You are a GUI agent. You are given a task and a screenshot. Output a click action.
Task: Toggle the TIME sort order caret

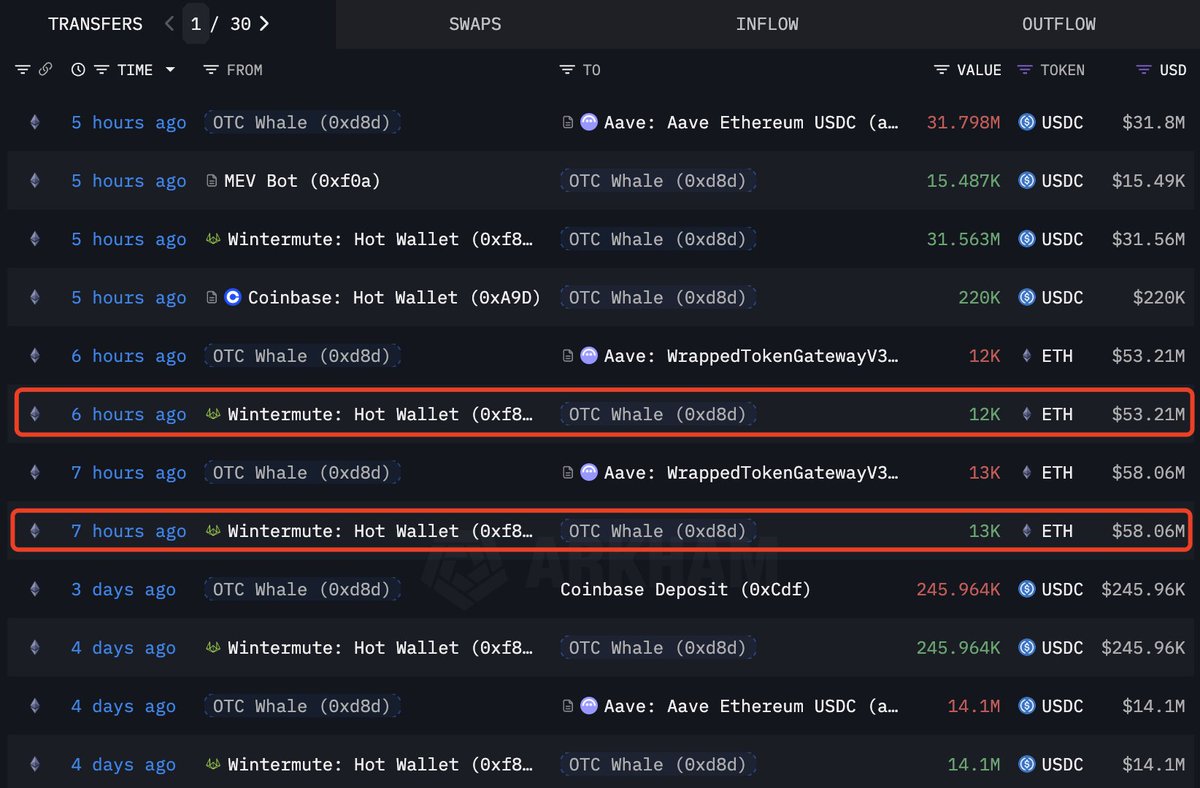coord(170,70)
